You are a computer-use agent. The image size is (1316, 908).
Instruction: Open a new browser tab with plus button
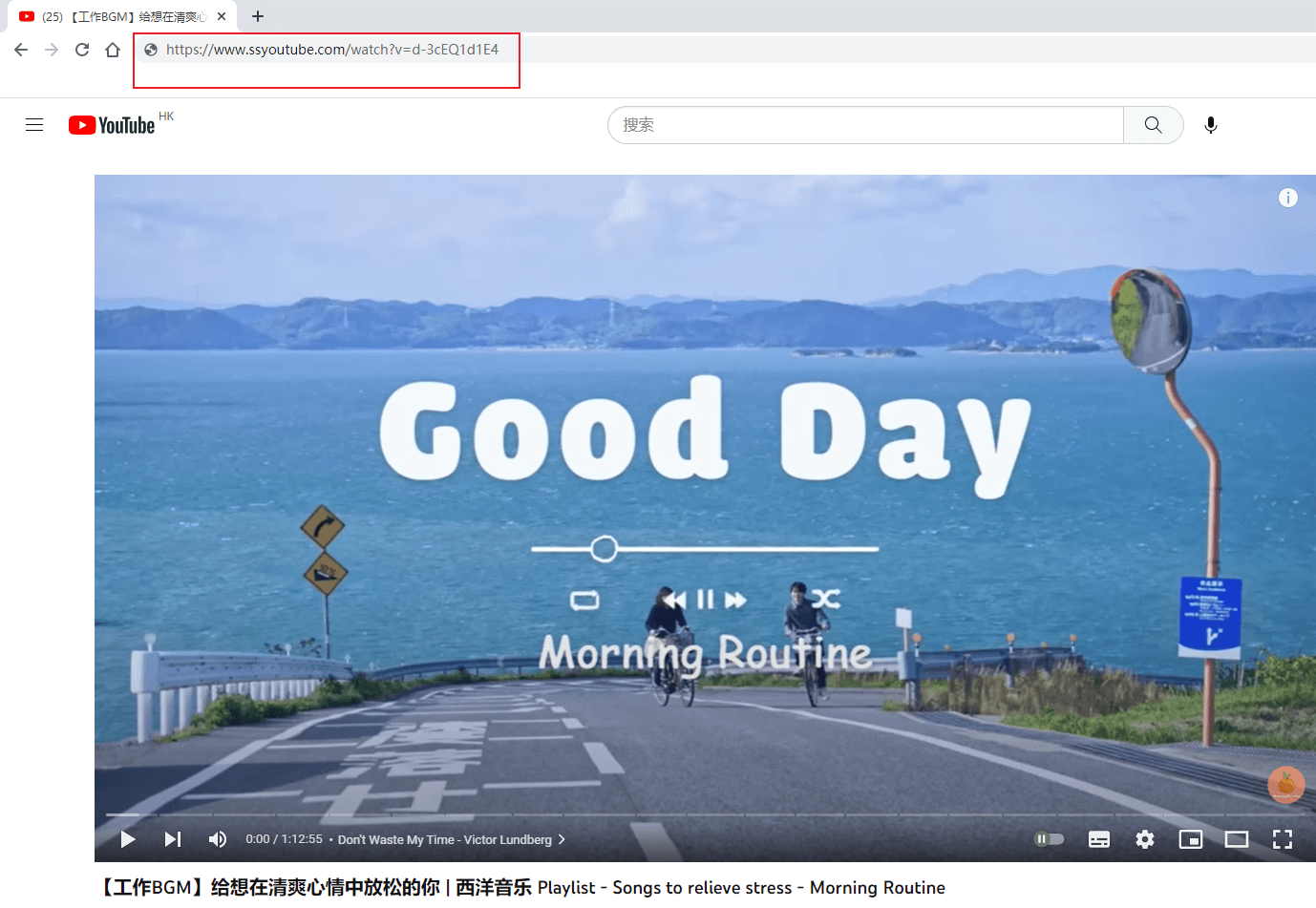tap(258, 16)
